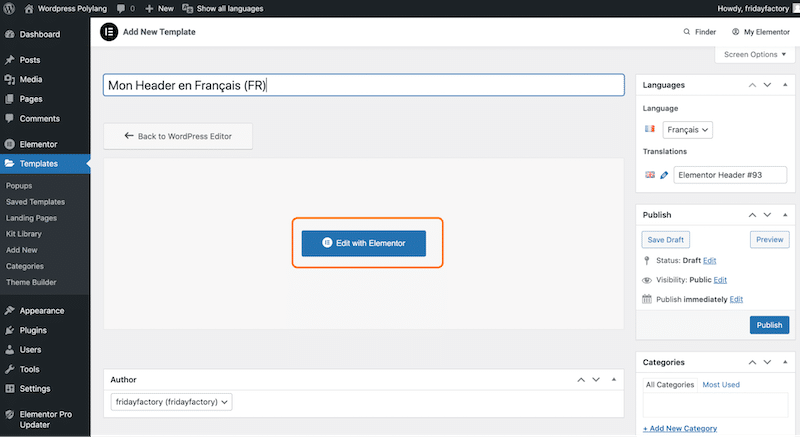The image size is (800, 437).
Task: Open Finder via its search icon
Action: pyautogui.click(x=687, y=32)
